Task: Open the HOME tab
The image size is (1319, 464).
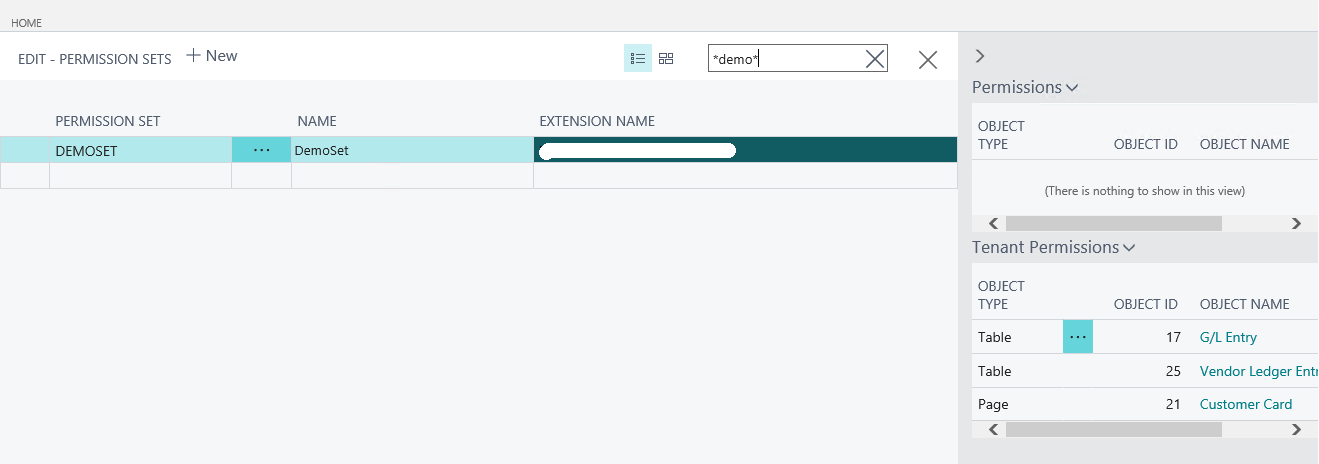Action: pyautogui.click(x=26, y=22)
